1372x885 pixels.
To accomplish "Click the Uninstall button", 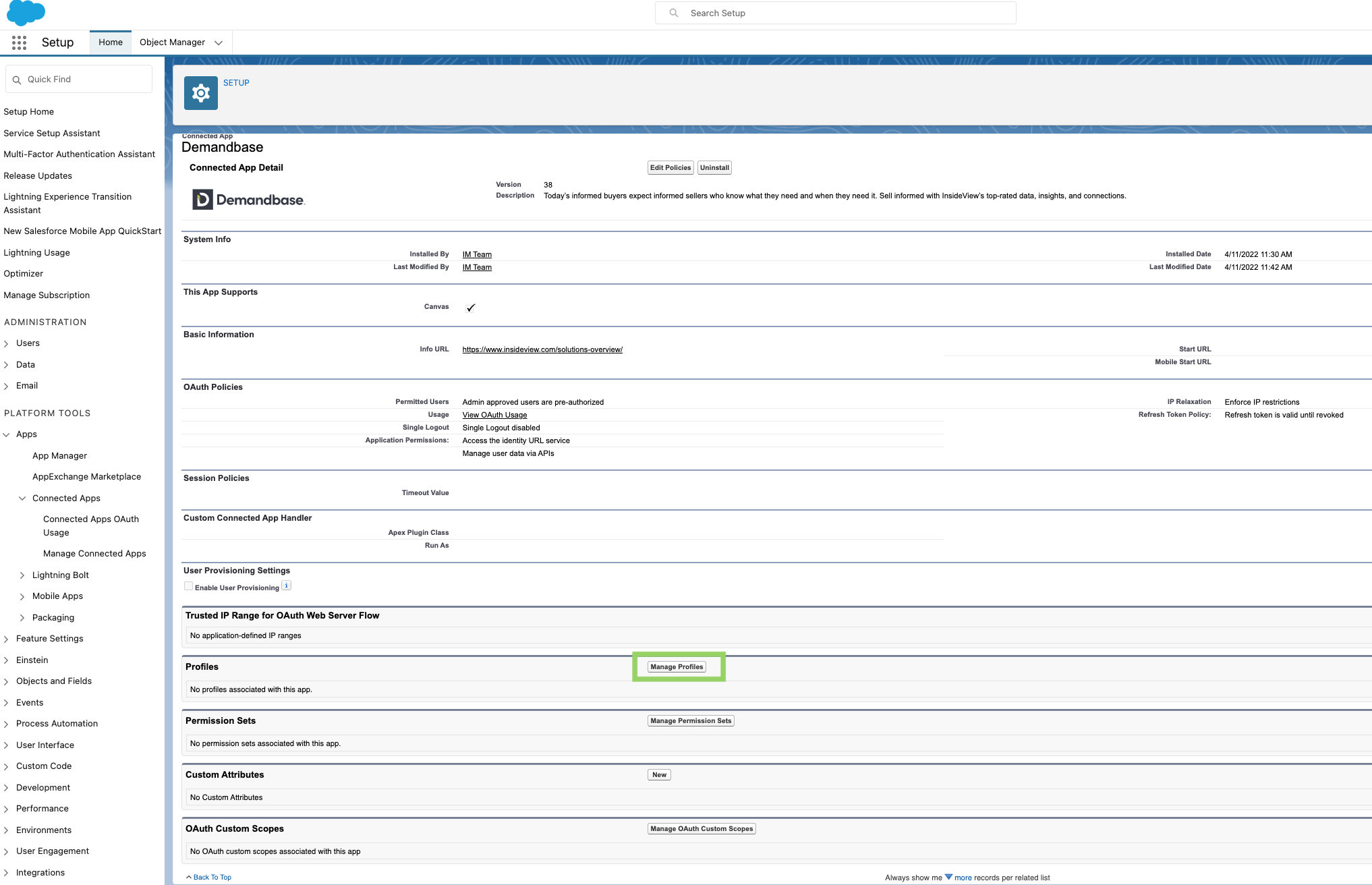I will [x=714, y=168].
